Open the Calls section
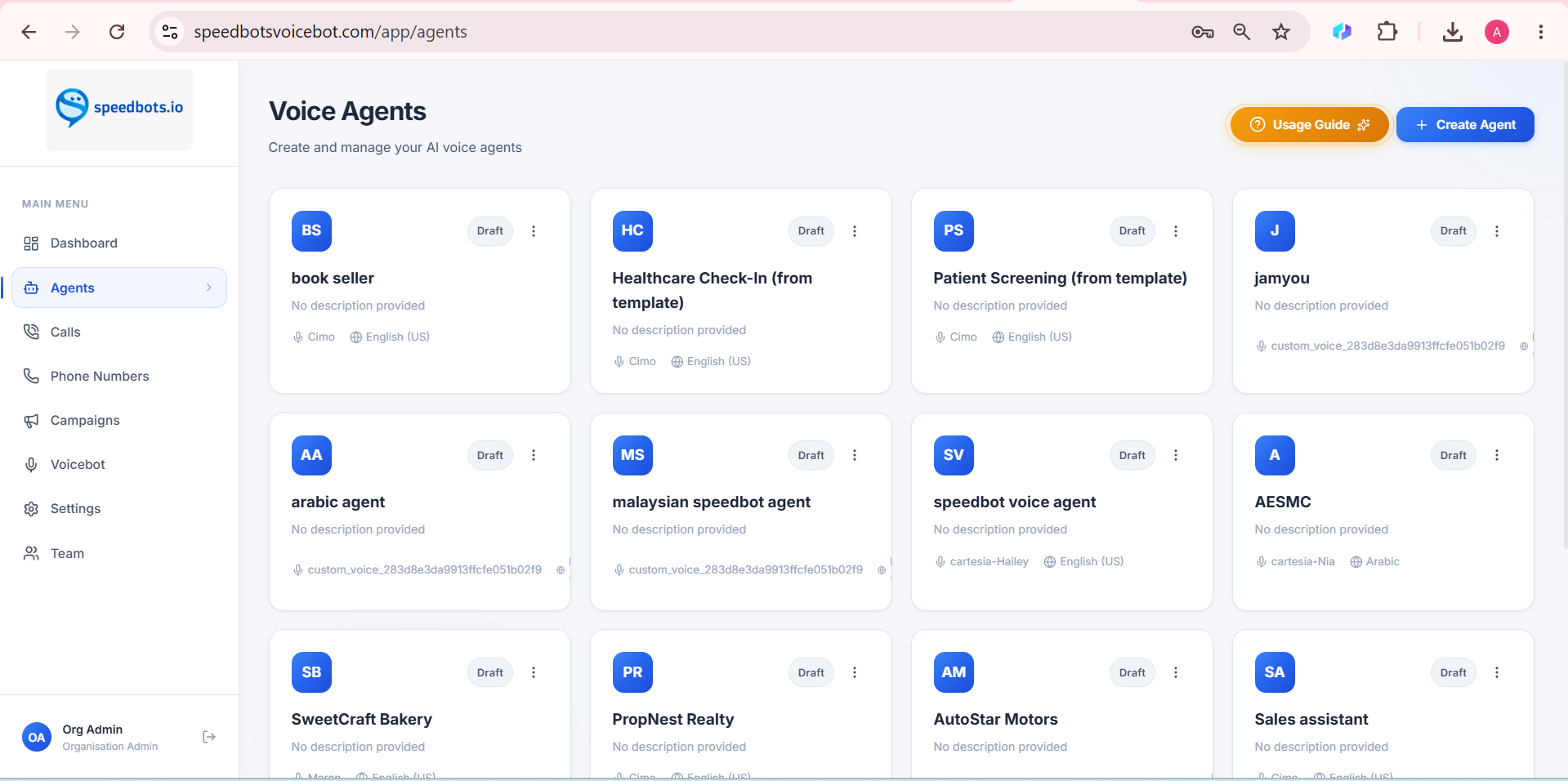Image resolution: width=1568 pixels, height=781 pixels. (119, 332)
